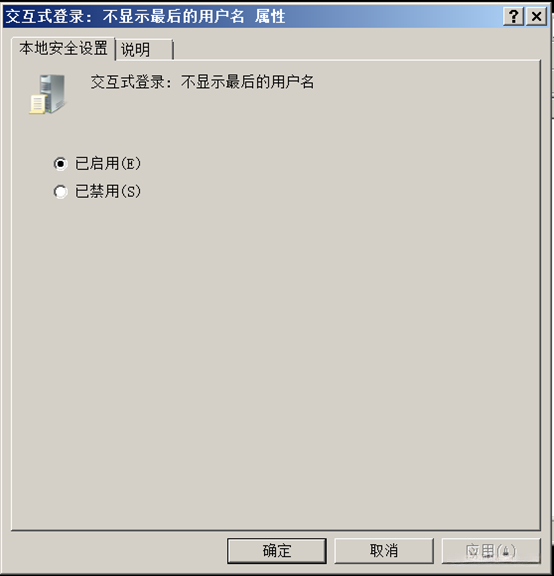Select the 已启用(E) radio button
Screen dimensions: 554x576
[x=61, y=163]
